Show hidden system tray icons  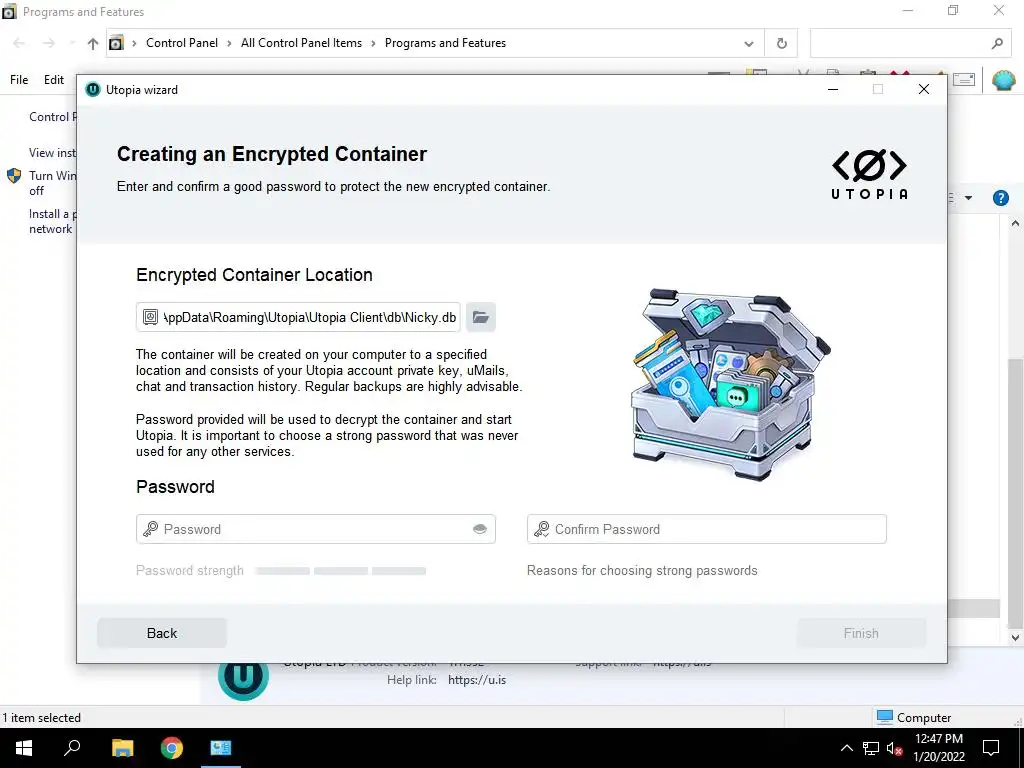pos(846,748)
